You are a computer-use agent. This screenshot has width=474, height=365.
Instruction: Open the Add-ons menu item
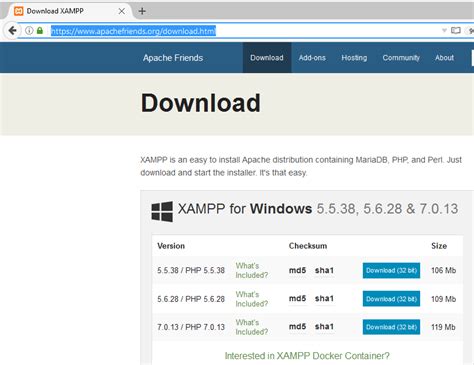312,58
